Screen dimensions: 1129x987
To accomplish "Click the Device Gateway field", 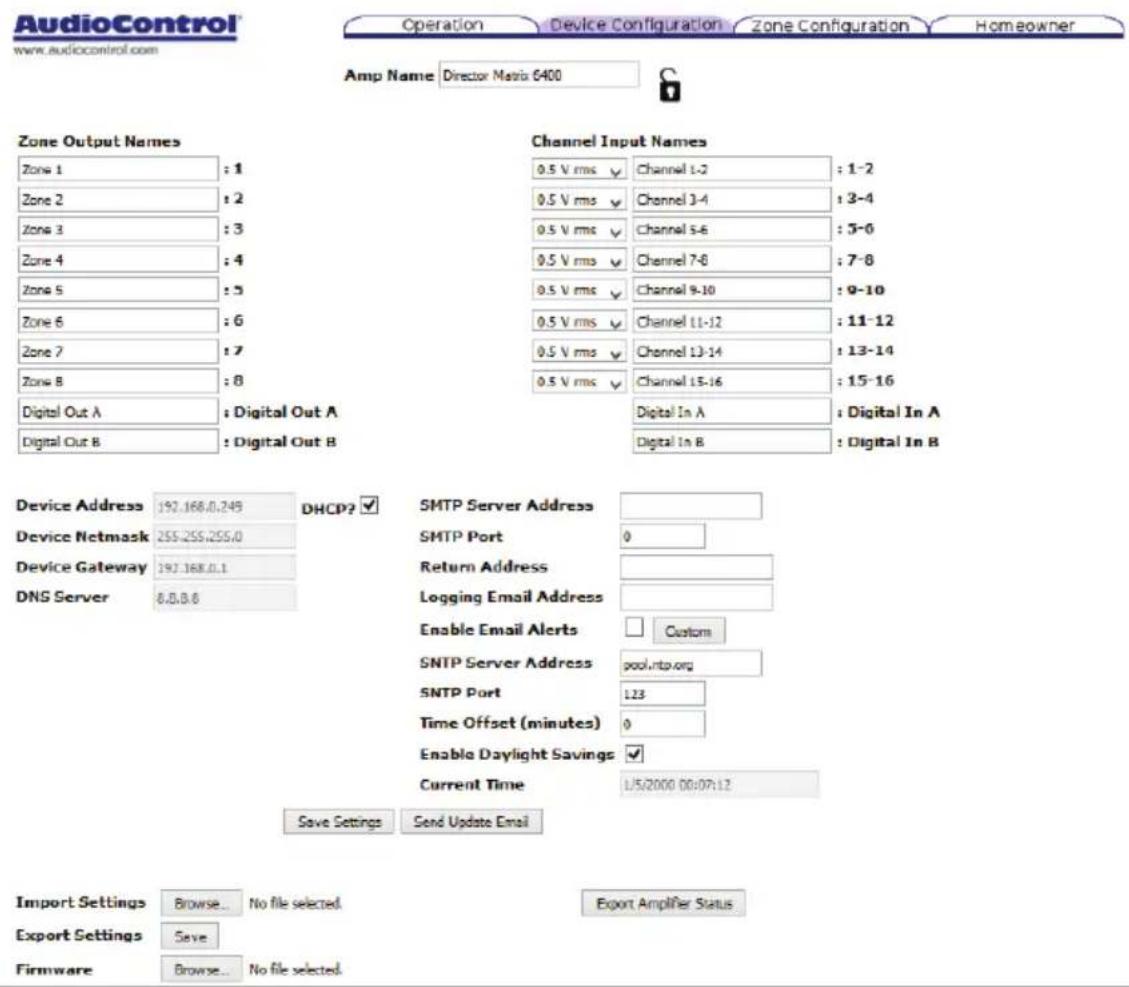I will tap(224, 567).
